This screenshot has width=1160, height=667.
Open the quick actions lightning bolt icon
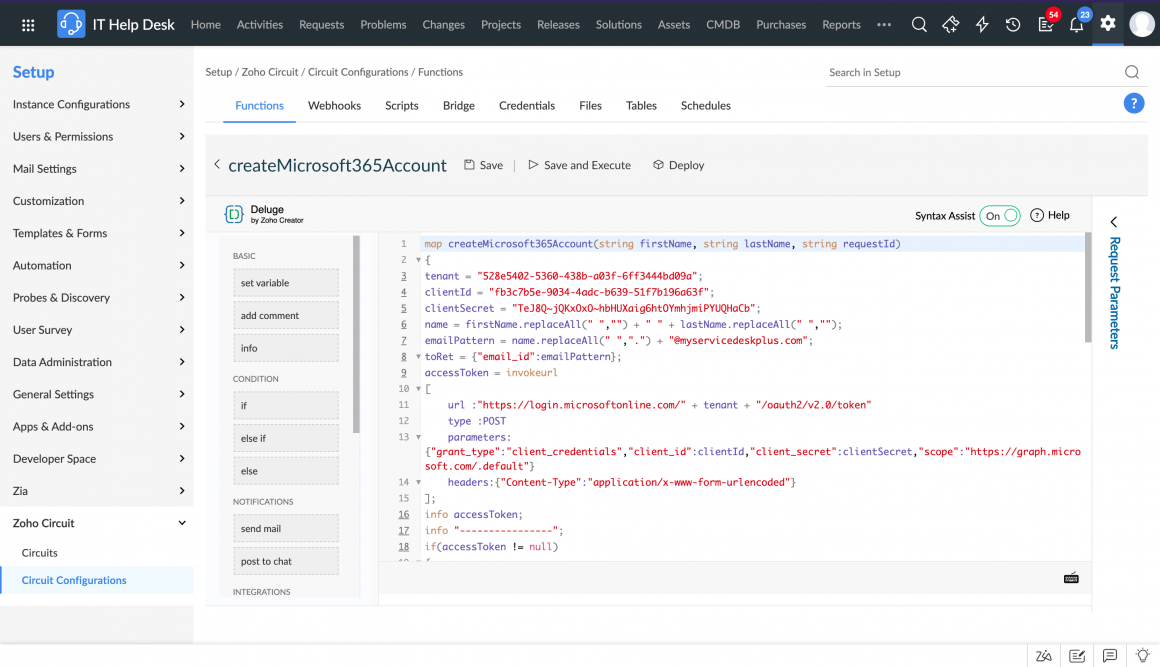(982, 24)
